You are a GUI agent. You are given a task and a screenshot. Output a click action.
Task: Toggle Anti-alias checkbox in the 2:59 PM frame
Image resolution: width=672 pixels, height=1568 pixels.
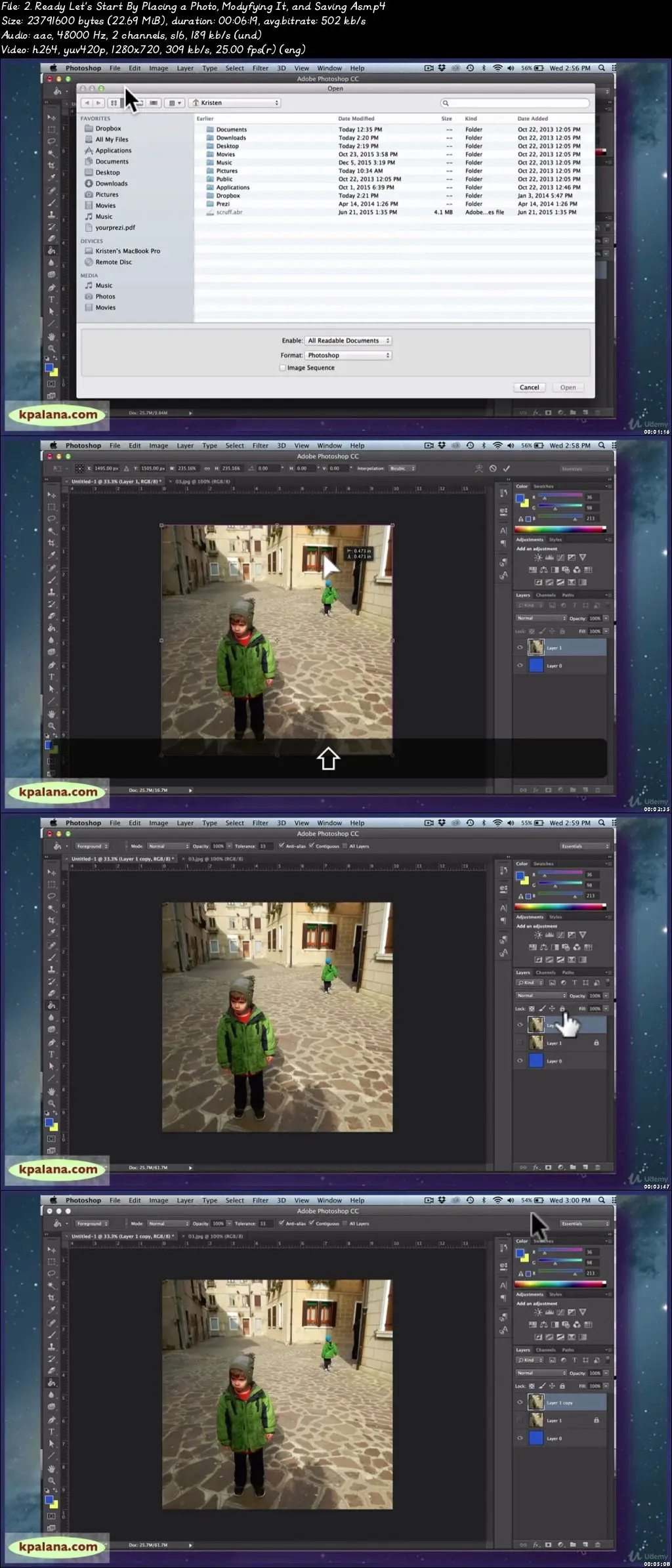(x=282, y=846)
